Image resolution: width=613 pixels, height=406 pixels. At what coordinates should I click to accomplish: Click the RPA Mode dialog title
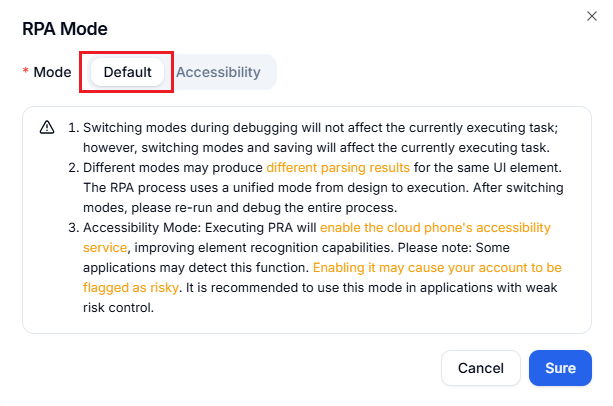click(x=65, y=30)
